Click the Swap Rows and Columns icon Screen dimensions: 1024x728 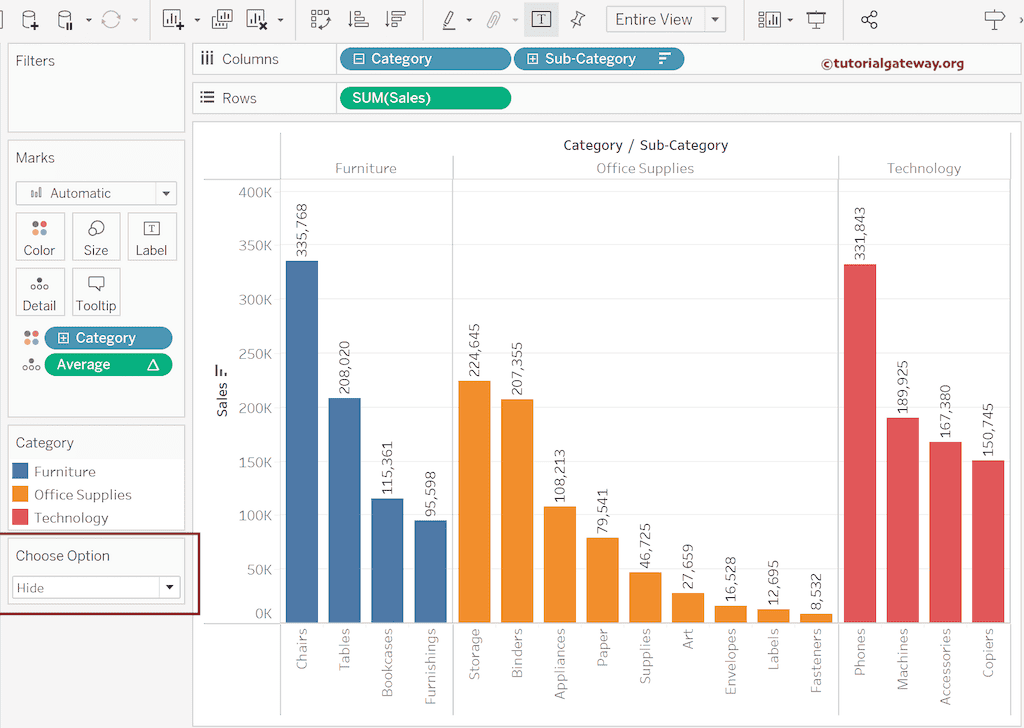coord(320,20)
